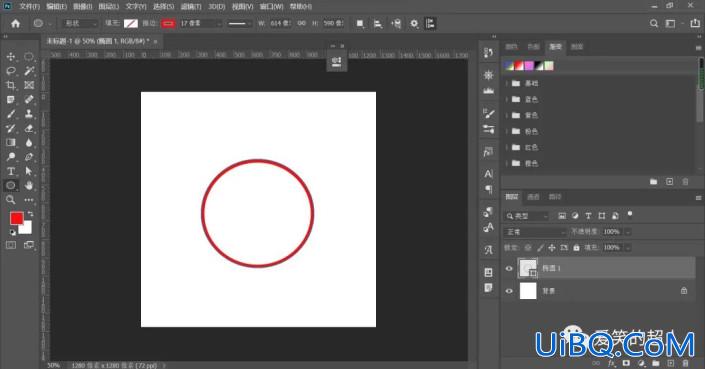The image size is (705, 369).
Task: Click the document tab at 50%
Action: (x=102, y=41)
